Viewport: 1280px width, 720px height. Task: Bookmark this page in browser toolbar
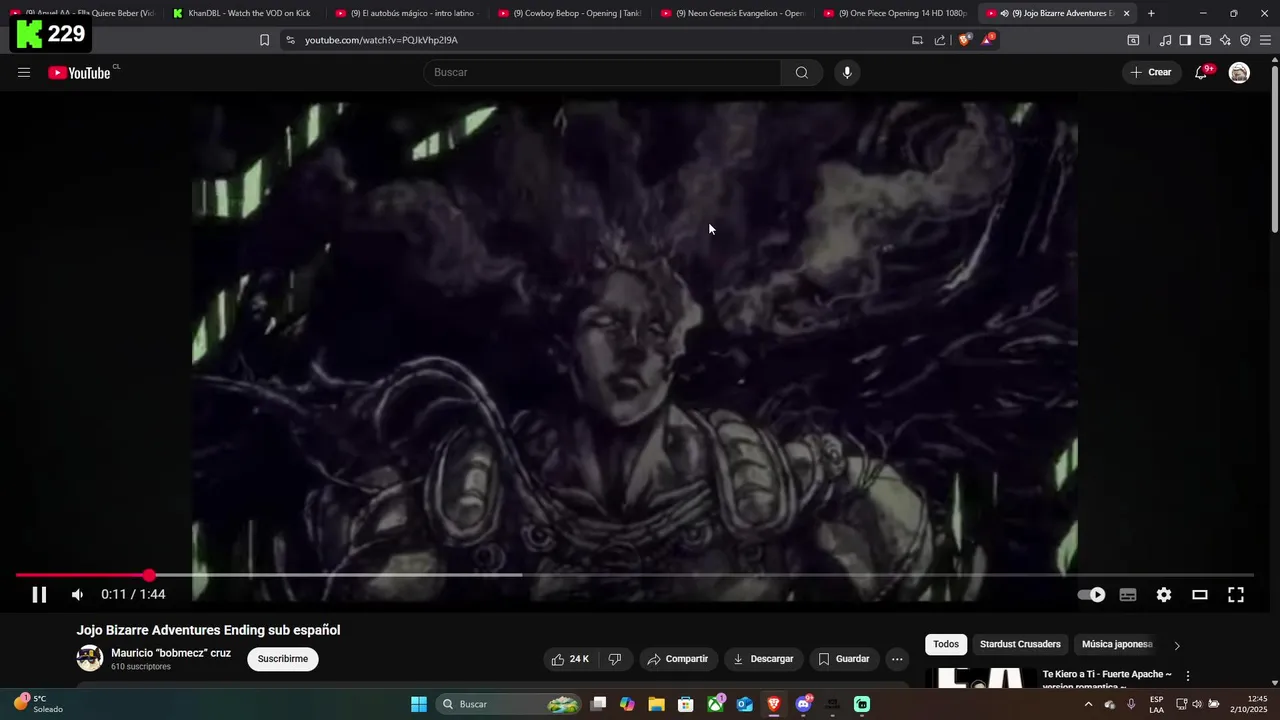264,40
